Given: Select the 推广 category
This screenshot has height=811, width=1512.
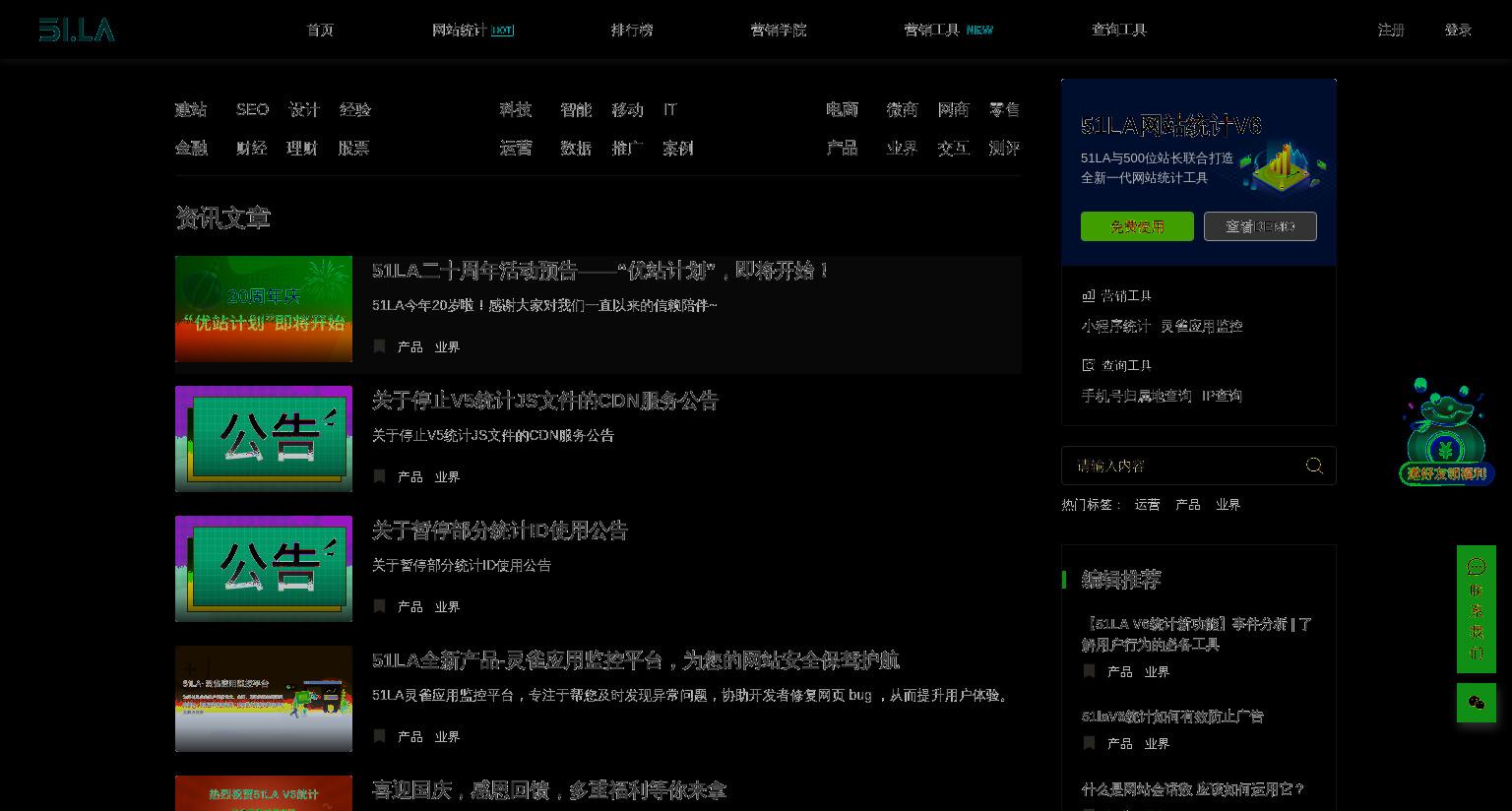Looking at the screenshot, I should tap(627, 148).
